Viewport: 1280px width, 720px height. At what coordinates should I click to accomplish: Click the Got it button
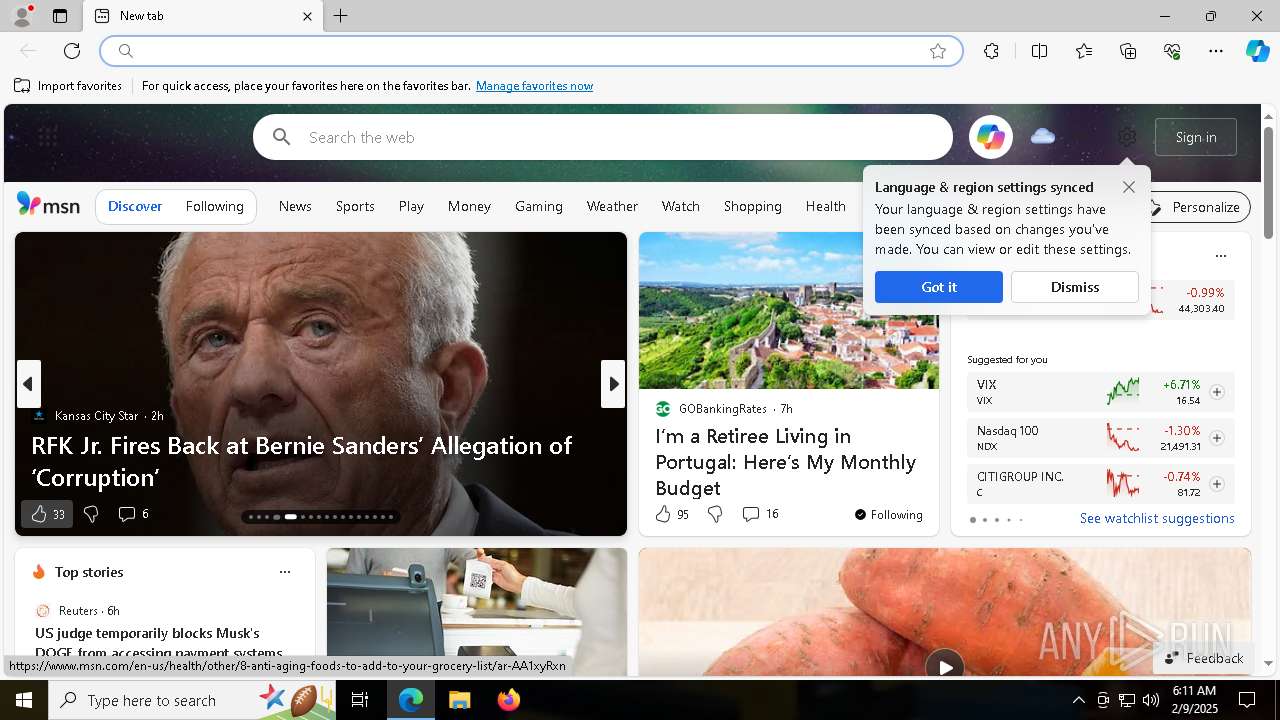click(x=938, y=287)
